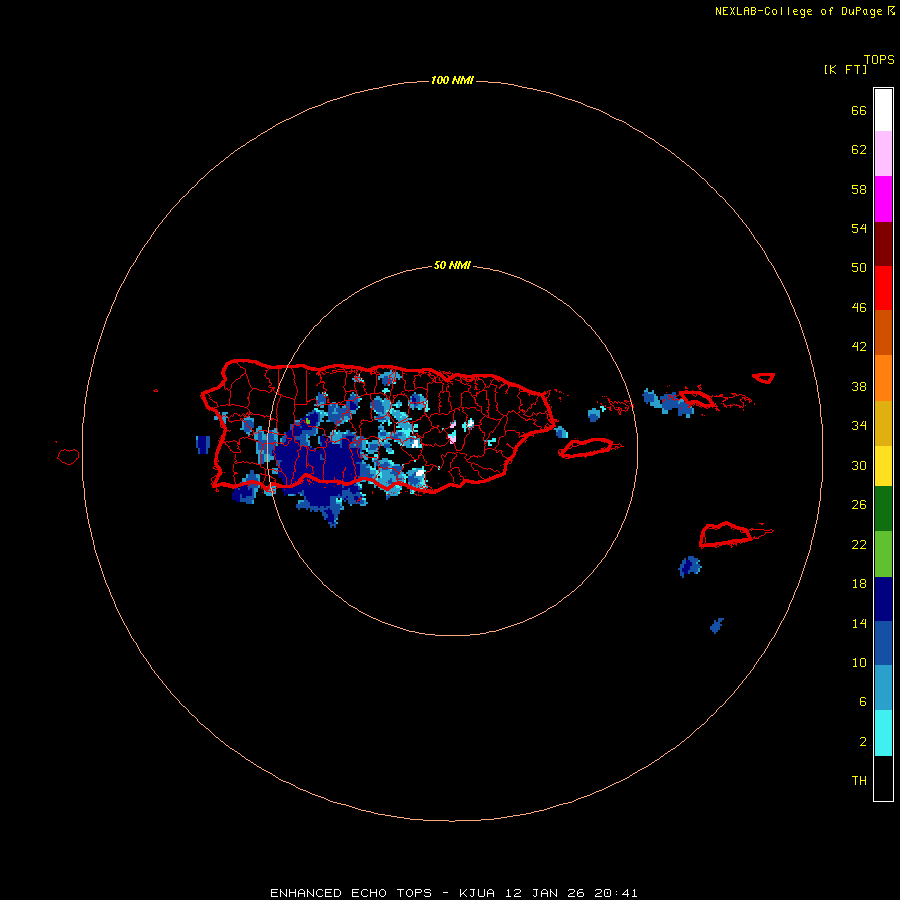Click the legend value '38'
The image size is (900, 900).
(x=859, y=387)
